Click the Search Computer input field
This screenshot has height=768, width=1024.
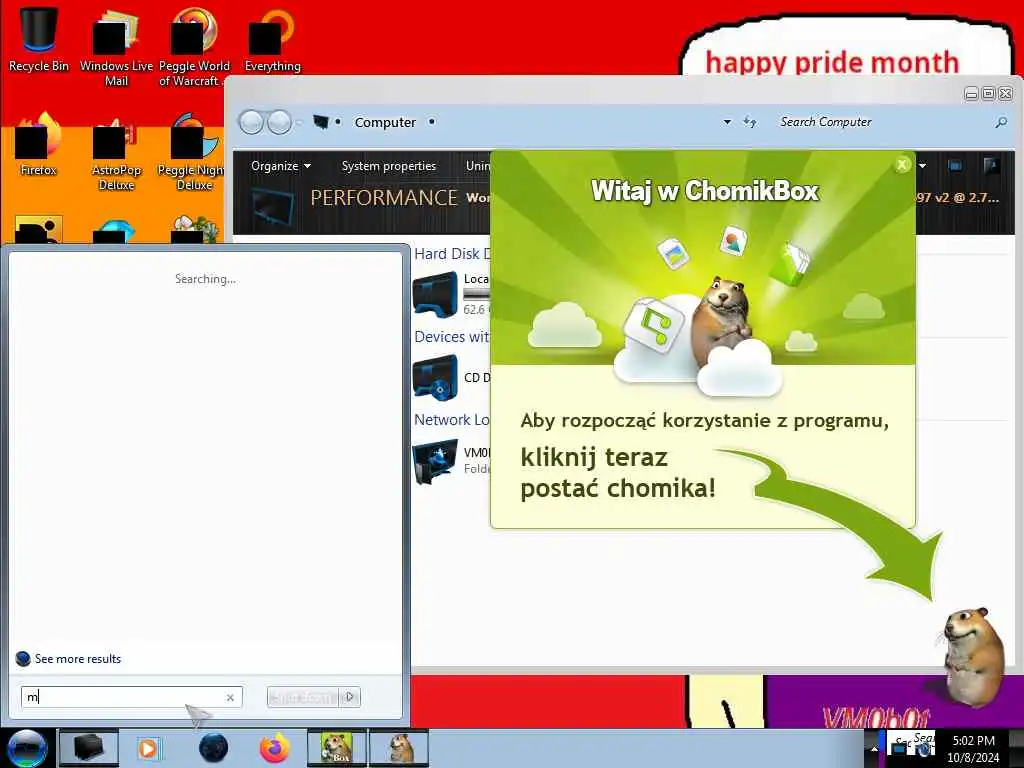(x=882, y=122)
